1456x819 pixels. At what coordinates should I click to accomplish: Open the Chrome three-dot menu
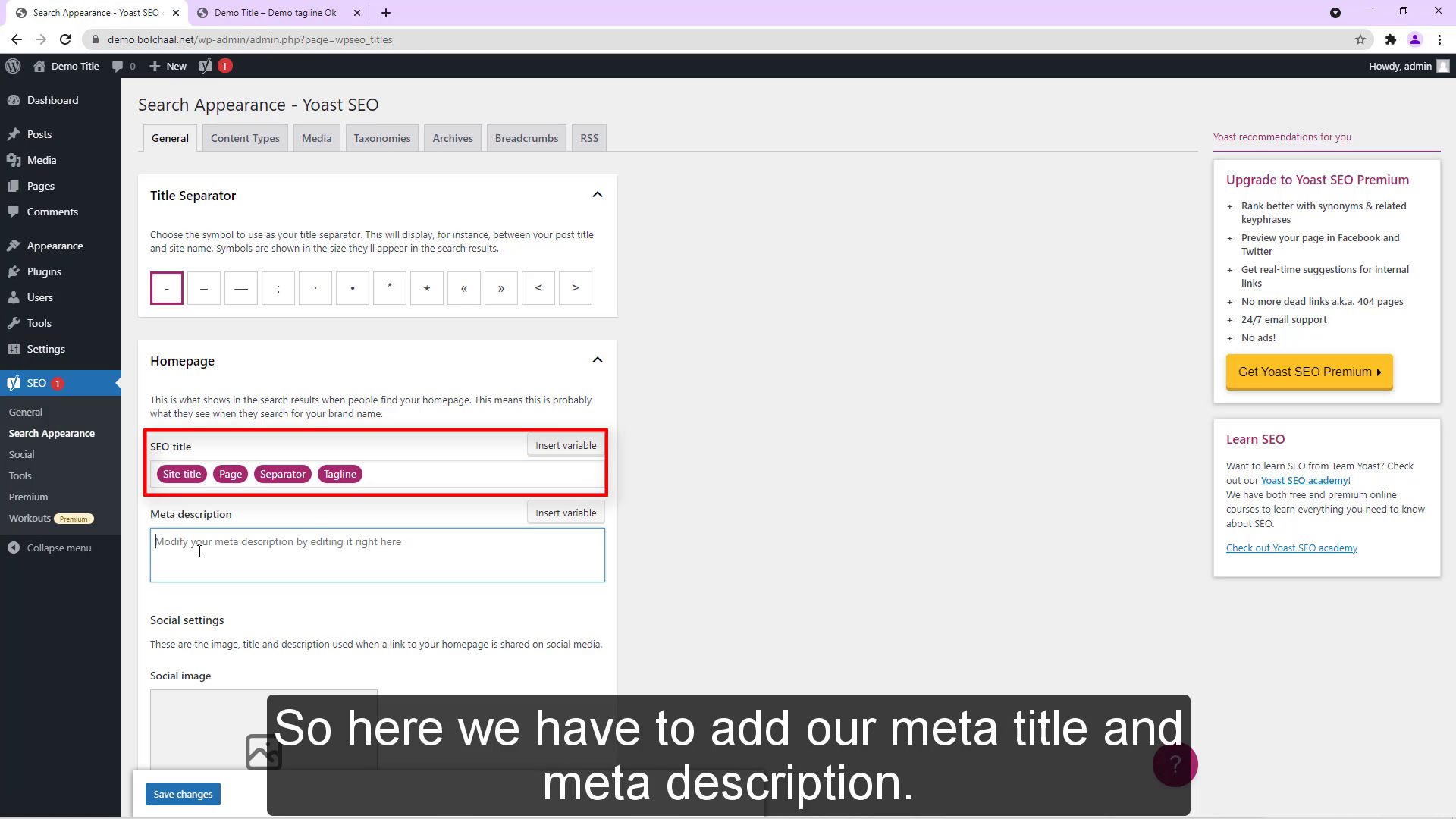[1439, 39]
